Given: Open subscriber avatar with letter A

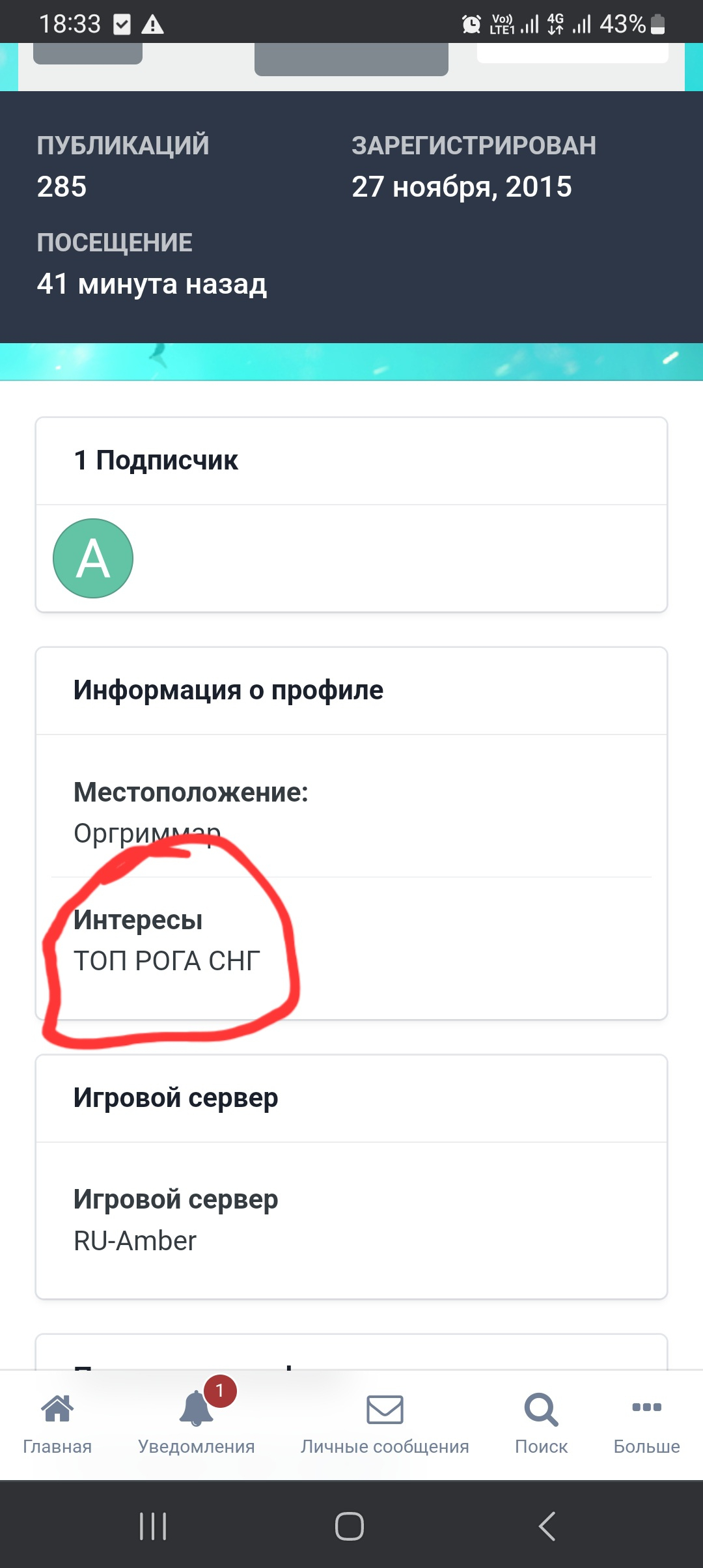Looking at the screenshot, I should (x=93, y=558).
